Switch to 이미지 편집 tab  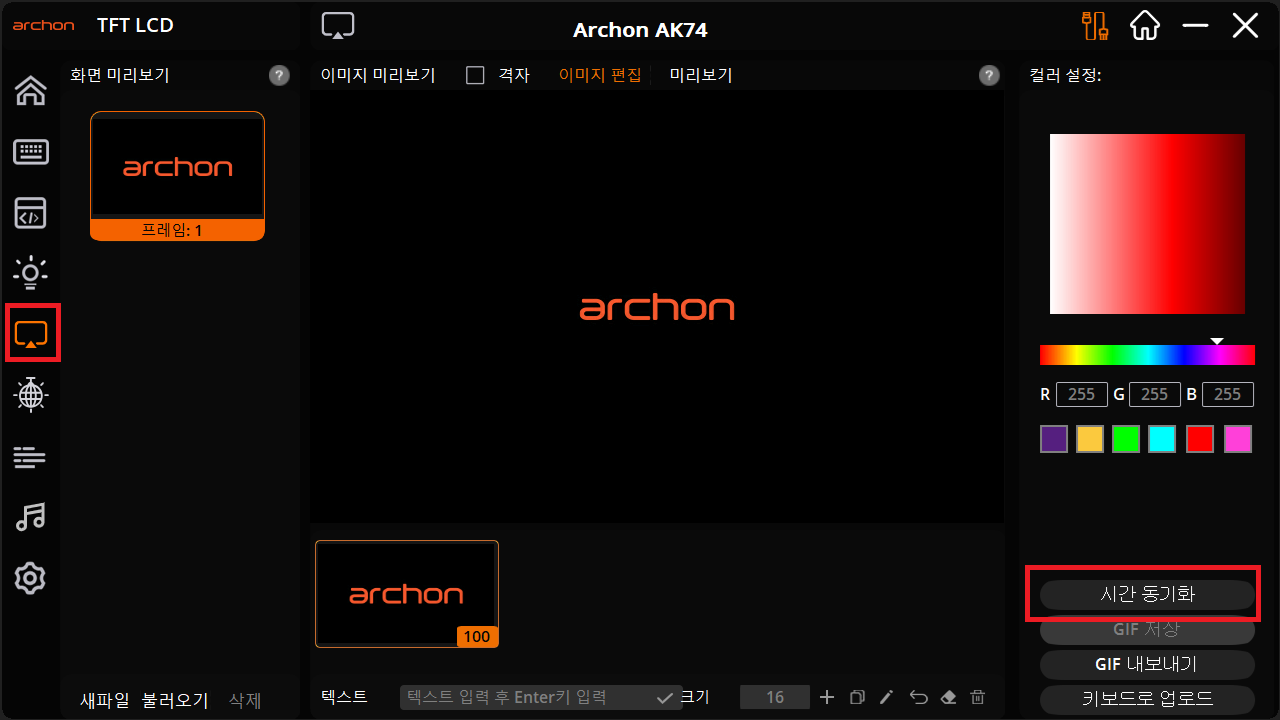pyautogui.click(x=600, y=75)
